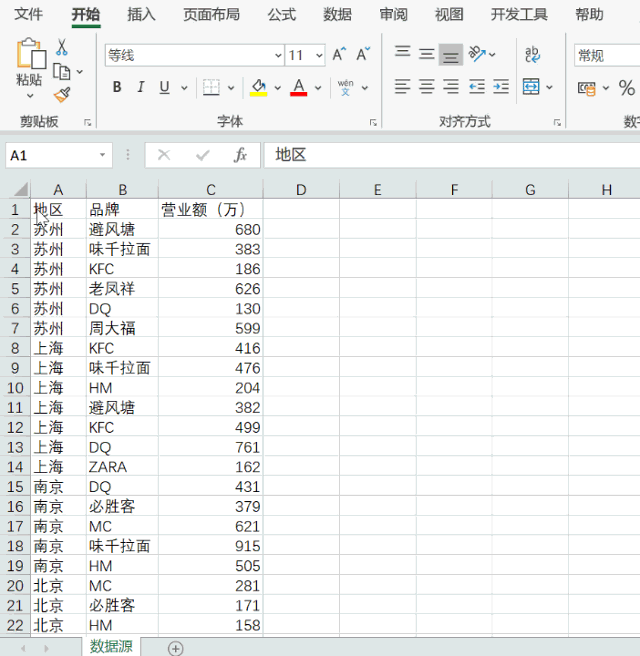
Task: Add a new sheet with plus icon
Action: coord(176,648)
